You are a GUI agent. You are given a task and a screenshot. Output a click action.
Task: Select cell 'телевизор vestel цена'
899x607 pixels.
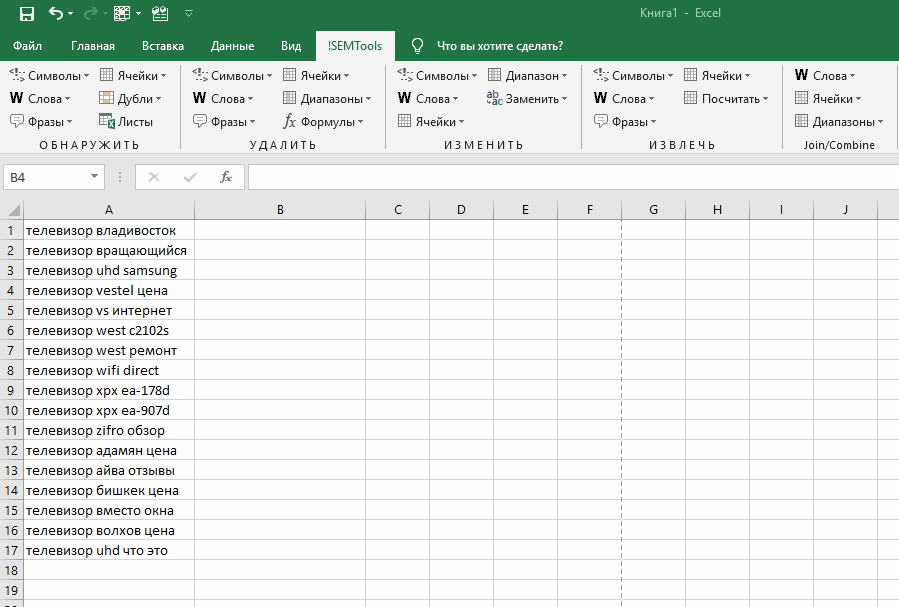[x=109, y=291]
